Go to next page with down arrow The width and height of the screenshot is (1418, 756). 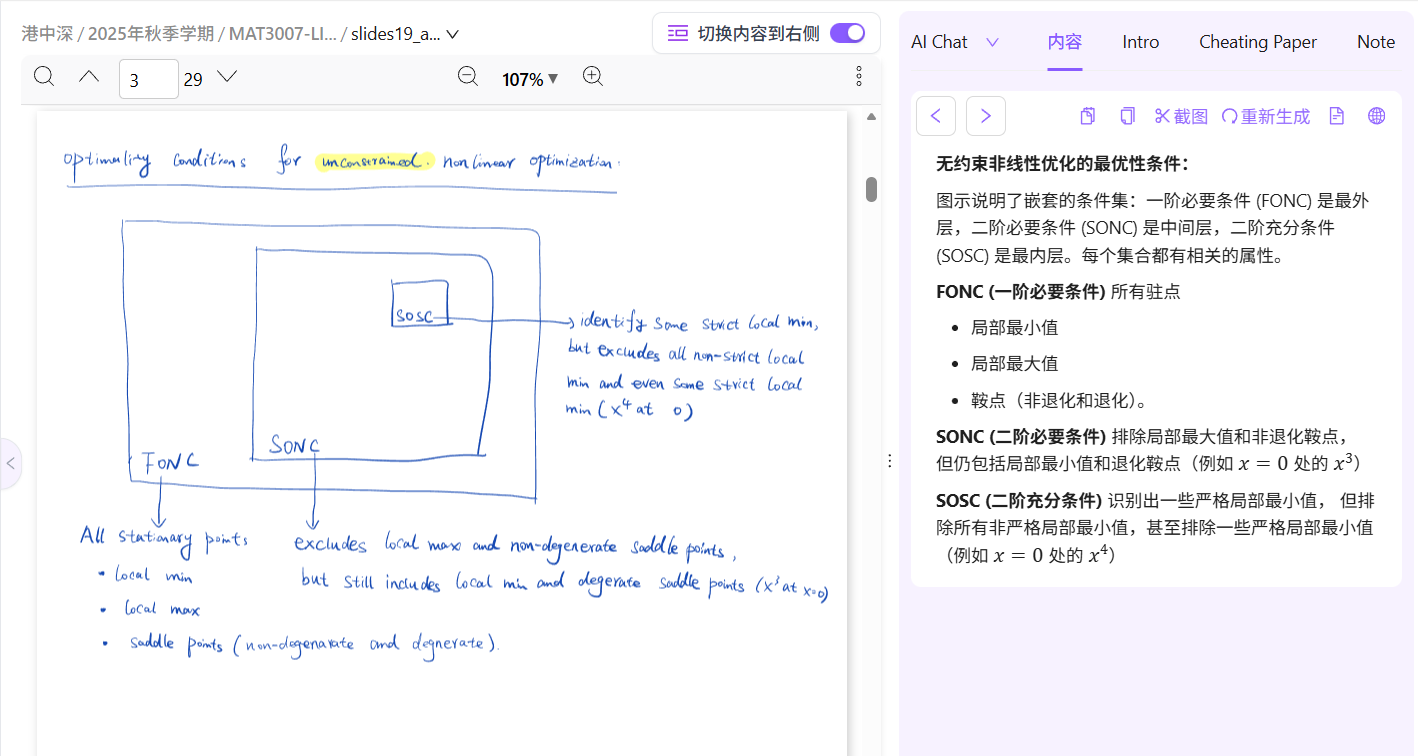pyautogui.click(x=227, y=77)
